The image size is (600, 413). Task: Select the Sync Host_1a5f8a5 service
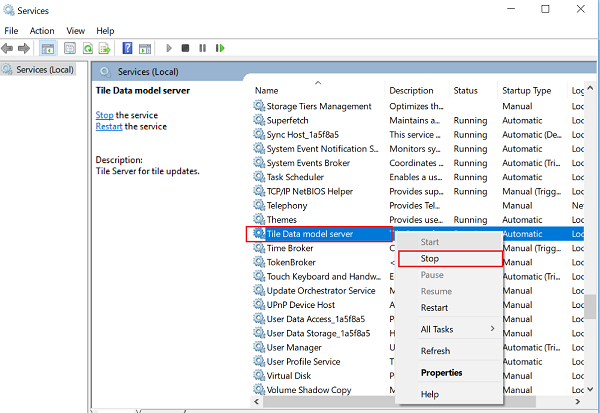click(x=303, y=134)
